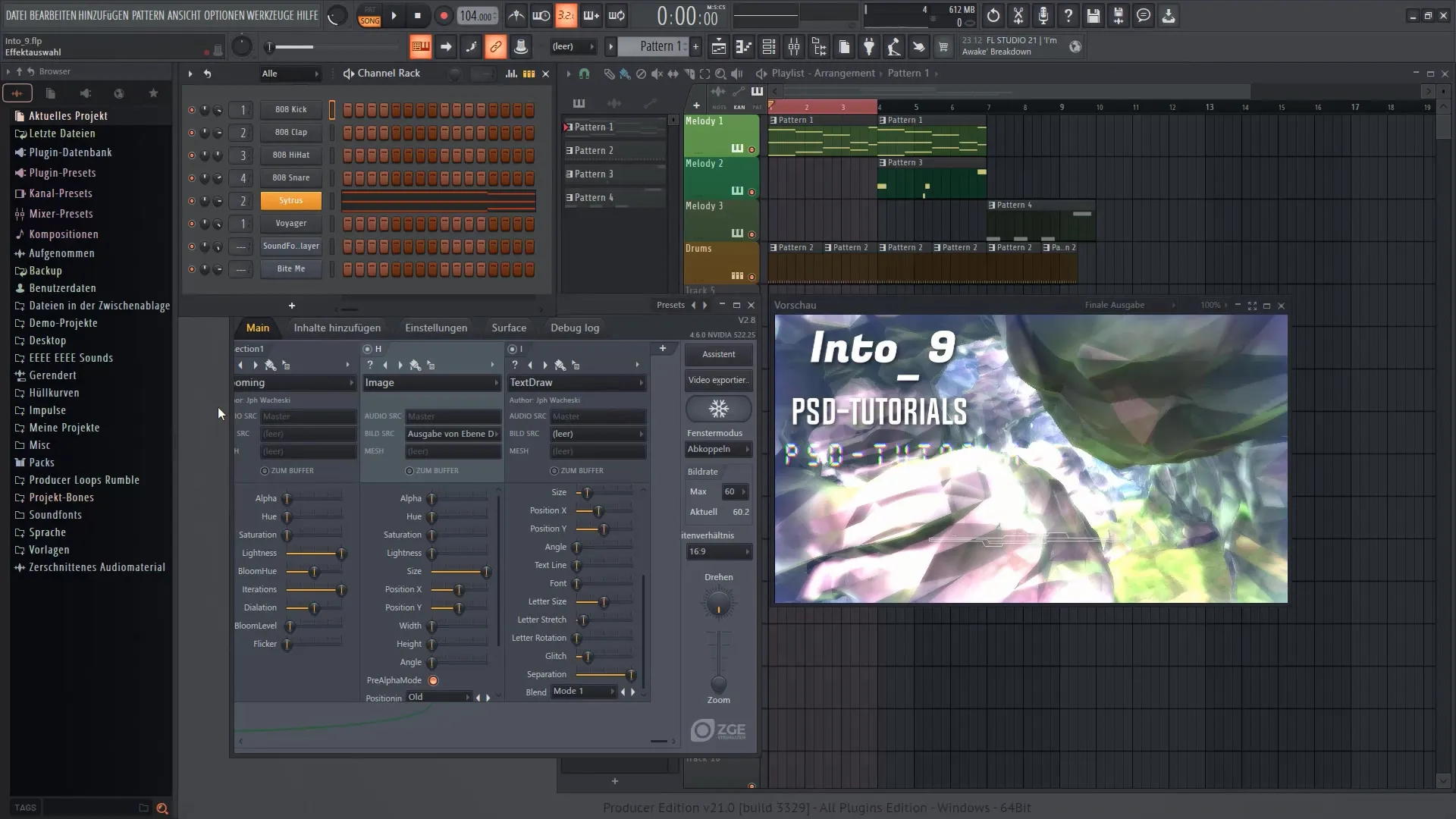The height and width of the screenshot is (819, 1456).
Task: Expand the Blend mode dropdown
Action: [x=612, y=691]
